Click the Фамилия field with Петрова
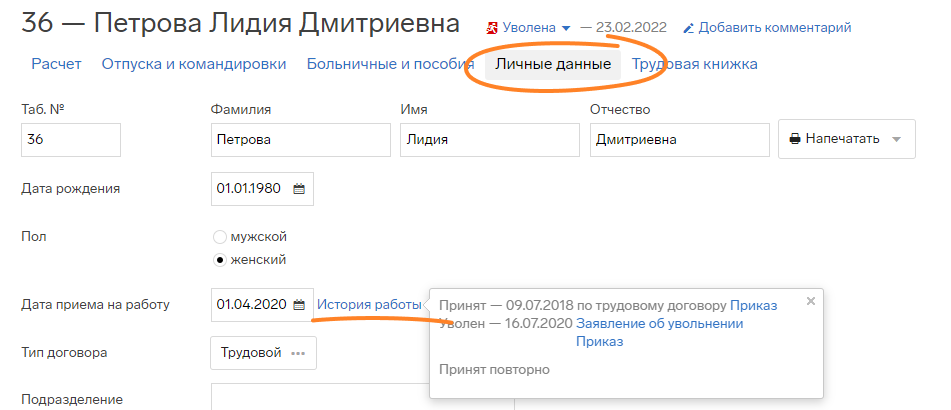The width and height of the screenshot is (951, 410). 301,139
